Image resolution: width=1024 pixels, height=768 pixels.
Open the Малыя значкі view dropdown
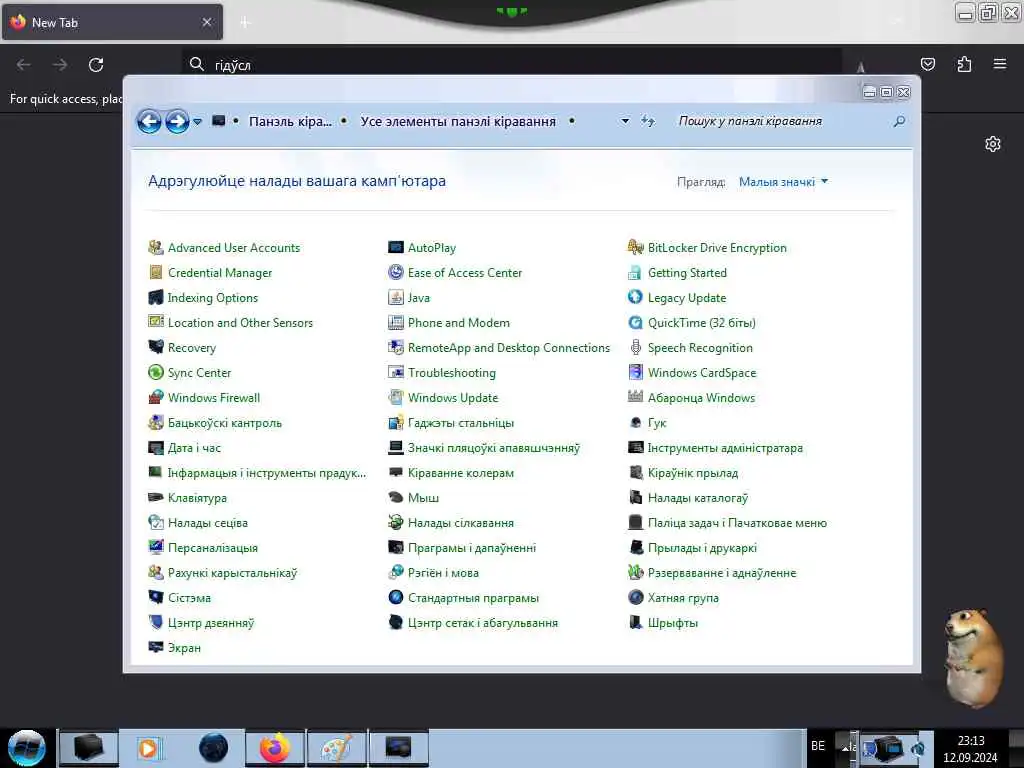783,182
